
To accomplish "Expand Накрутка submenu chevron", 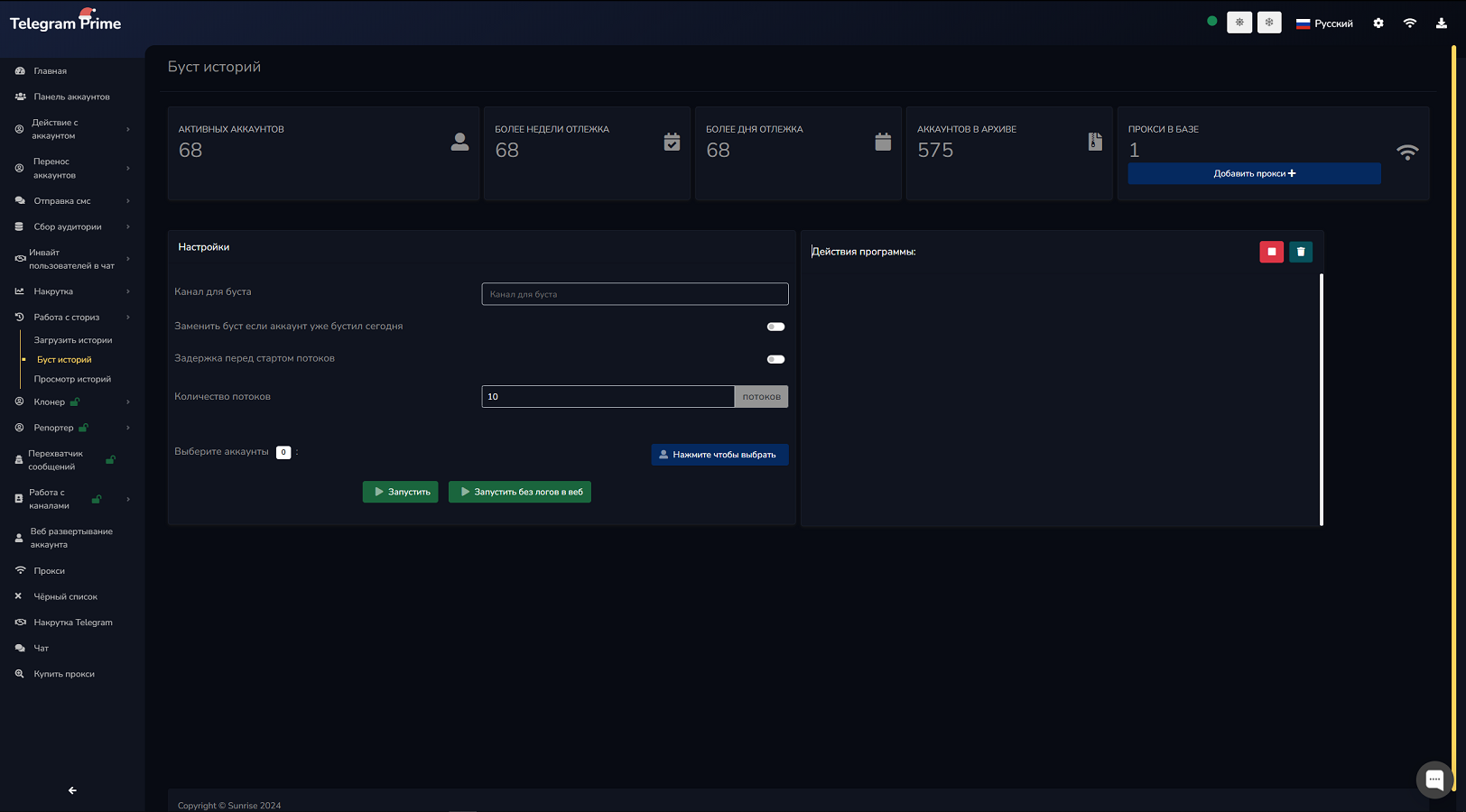I will pyautogui.click(x=128, y=291).
